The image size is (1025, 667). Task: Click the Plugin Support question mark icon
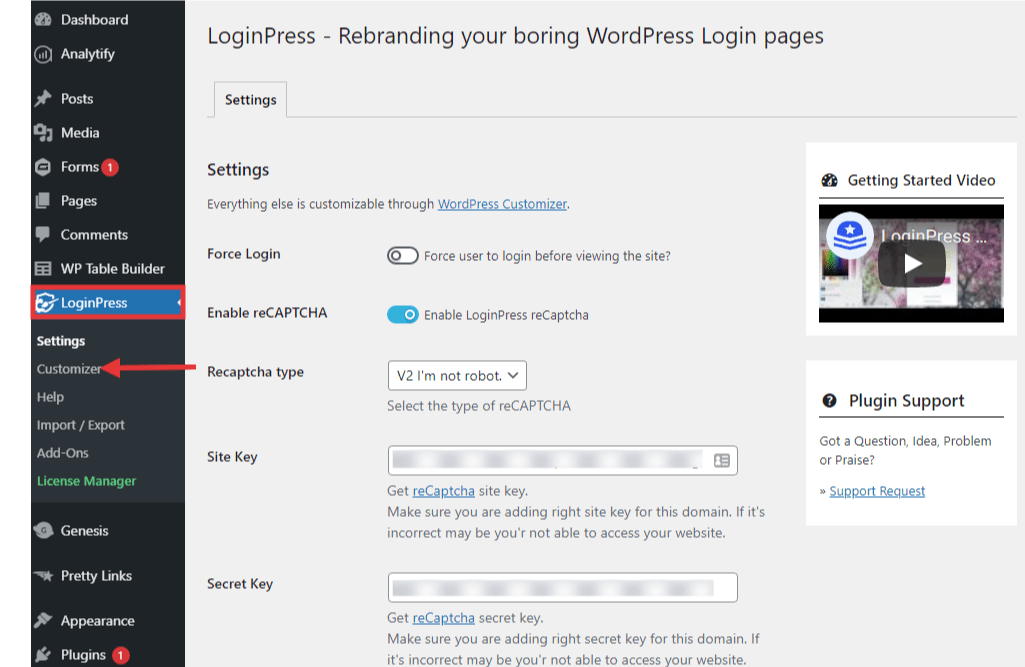829,401
